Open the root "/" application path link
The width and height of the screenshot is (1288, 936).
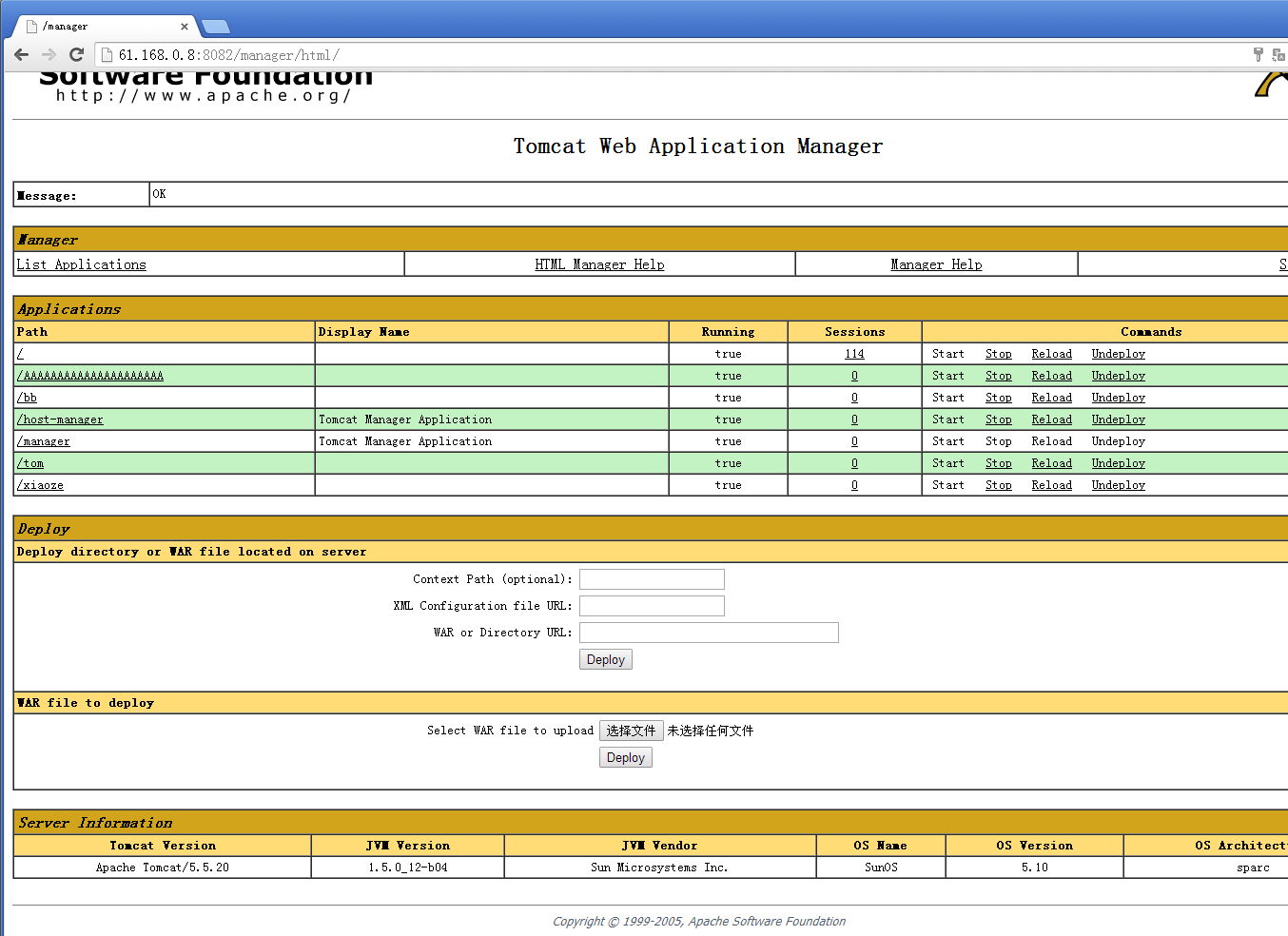tap(20, 354)
